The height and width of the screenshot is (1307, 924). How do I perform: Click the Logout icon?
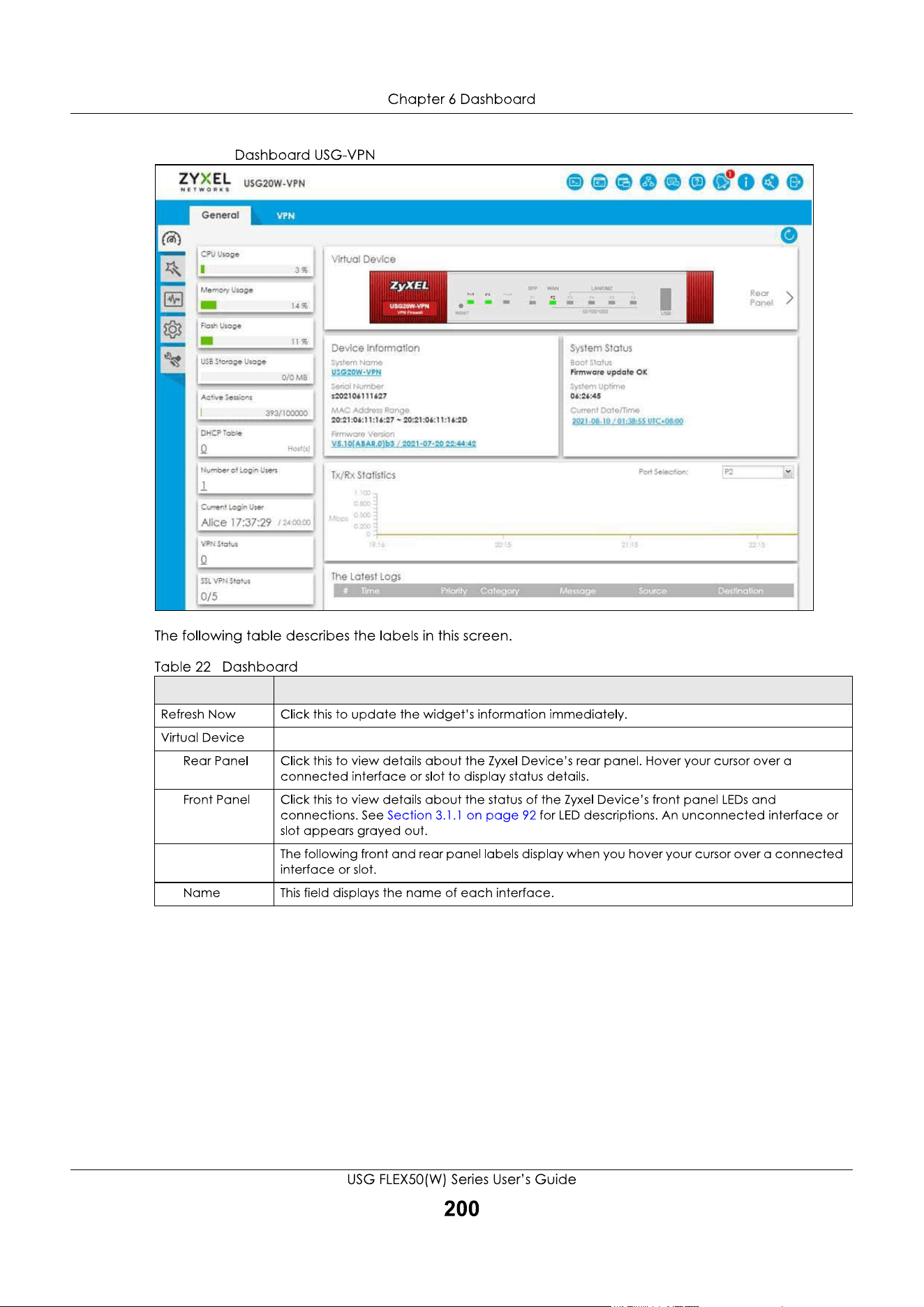[x=795, y=182]
